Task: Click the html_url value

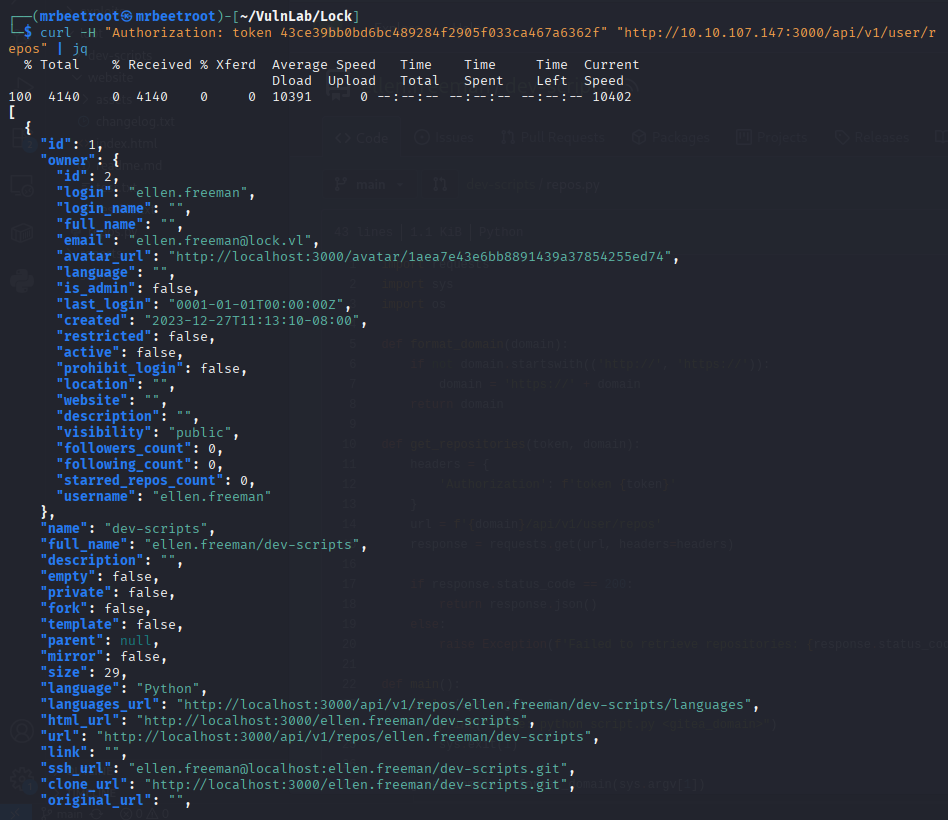Action: click(332, 721)
